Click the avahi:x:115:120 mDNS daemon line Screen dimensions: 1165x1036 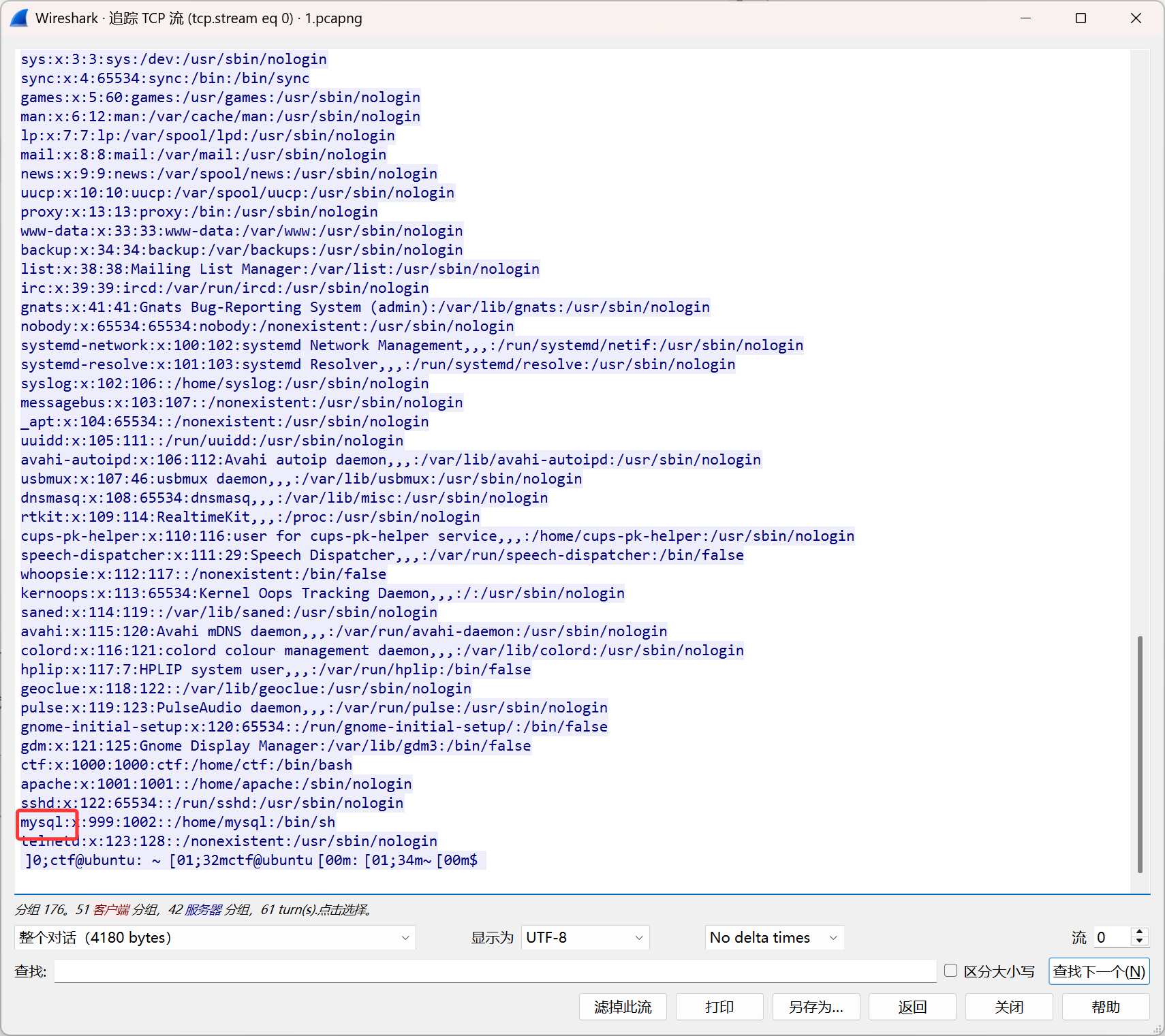pyautogui.click(x=344, y=631)
